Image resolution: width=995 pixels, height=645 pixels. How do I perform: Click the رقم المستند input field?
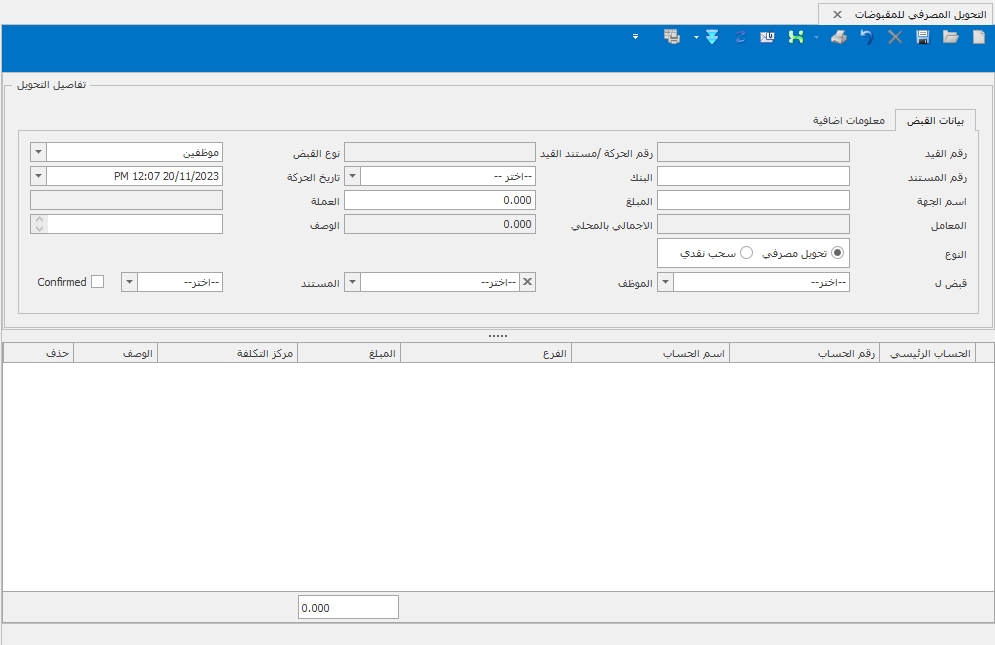click(x=752, y=176)
